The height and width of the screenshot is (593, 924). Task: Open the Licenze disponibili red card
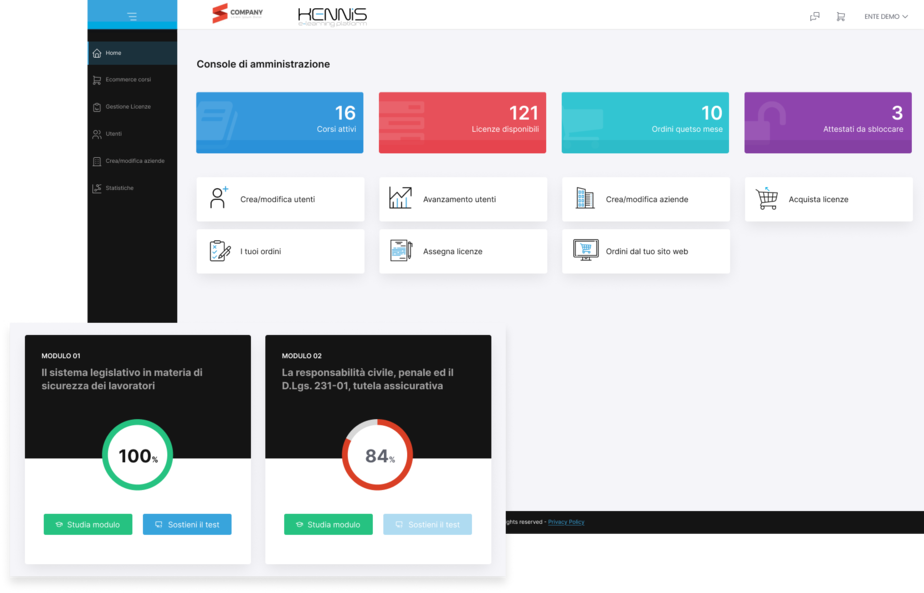462,122
